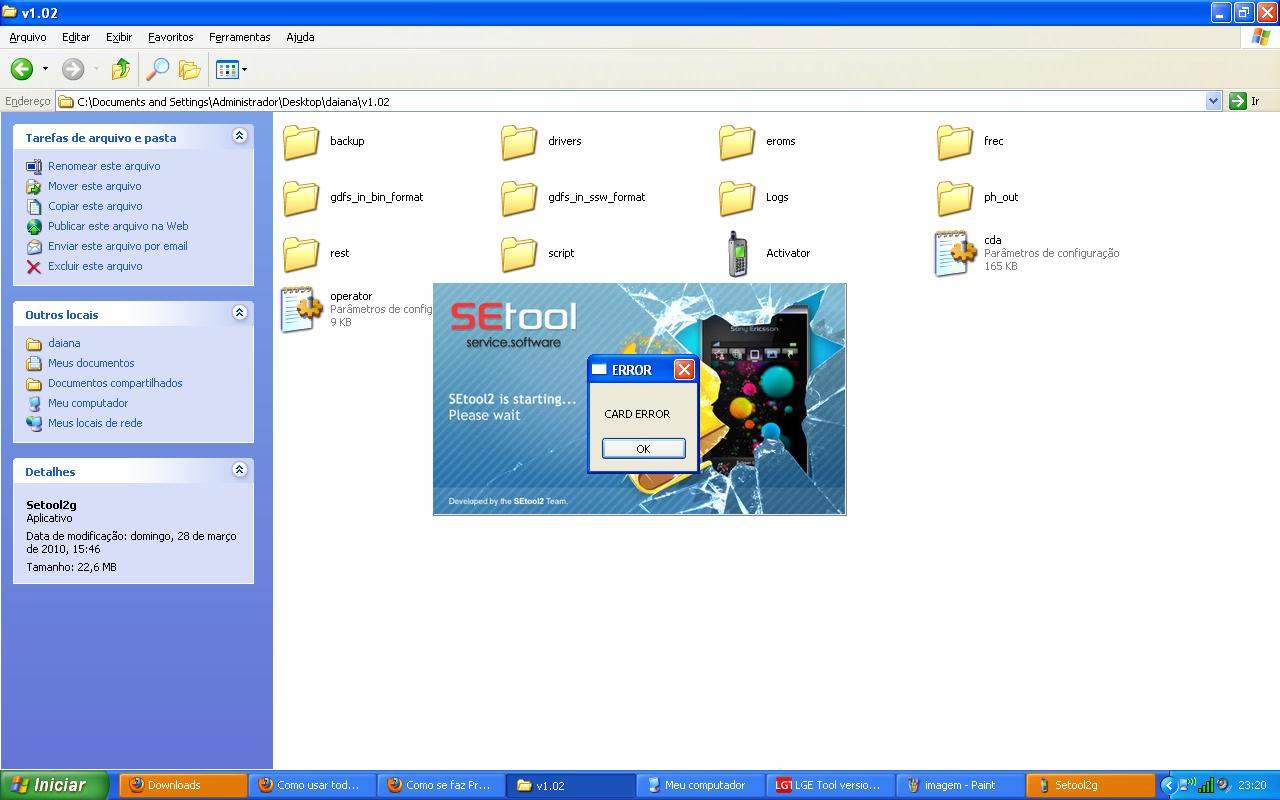Click Excluir este arquivo link
The height and width of the screenshot is (800, 1280).
tap(95, 266)
